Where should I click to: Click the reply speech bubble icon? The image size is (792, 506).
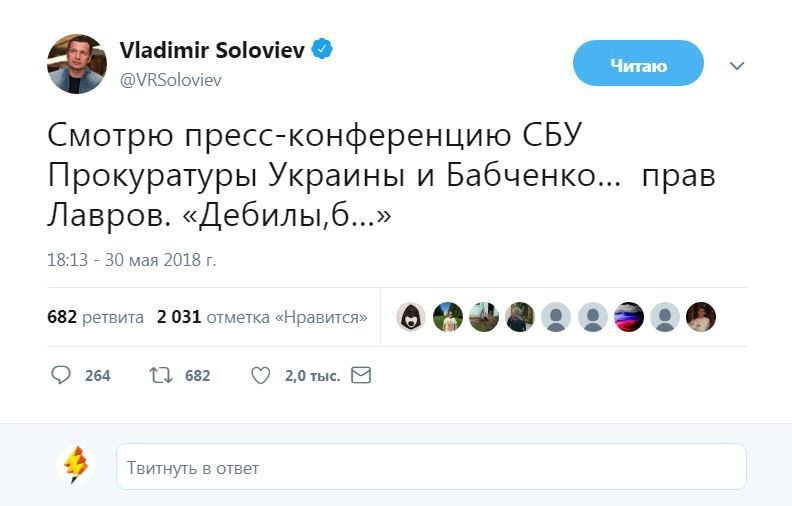coord(61,376)
